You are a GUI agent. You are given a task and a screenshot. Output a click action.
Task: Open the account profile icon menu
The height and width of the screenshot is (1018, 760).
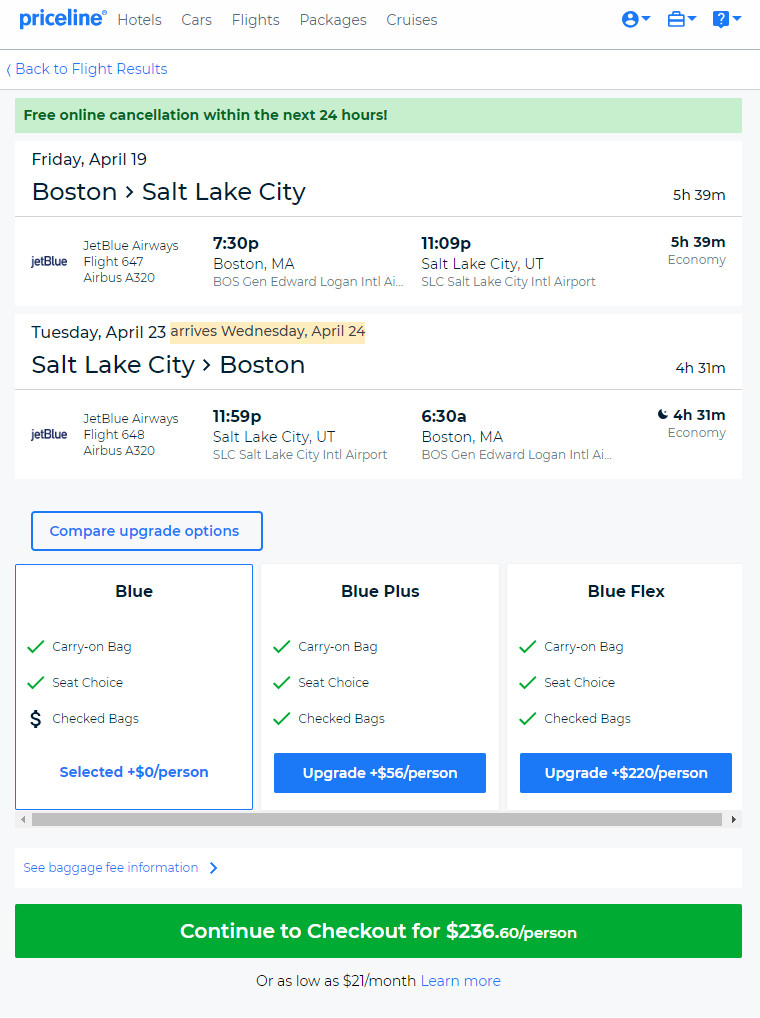click(635, 19)
